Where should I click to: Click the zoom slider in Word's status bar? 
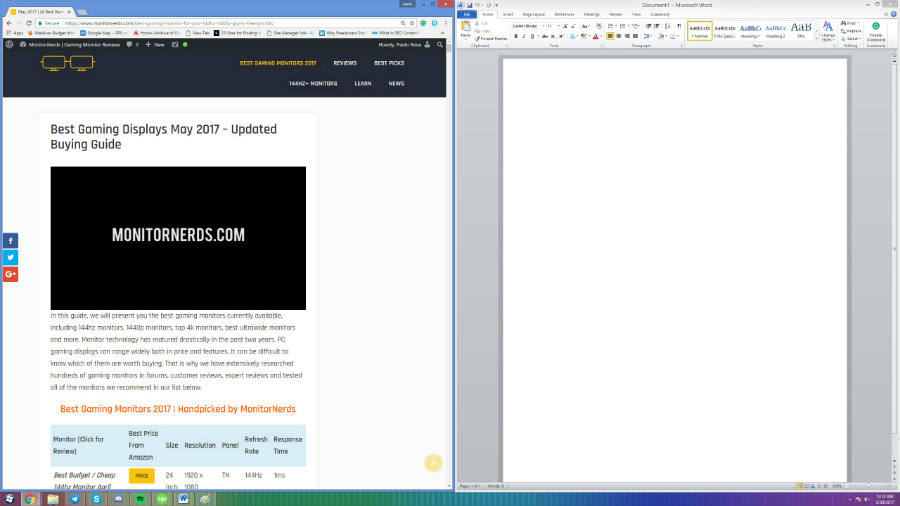[868, 486]
